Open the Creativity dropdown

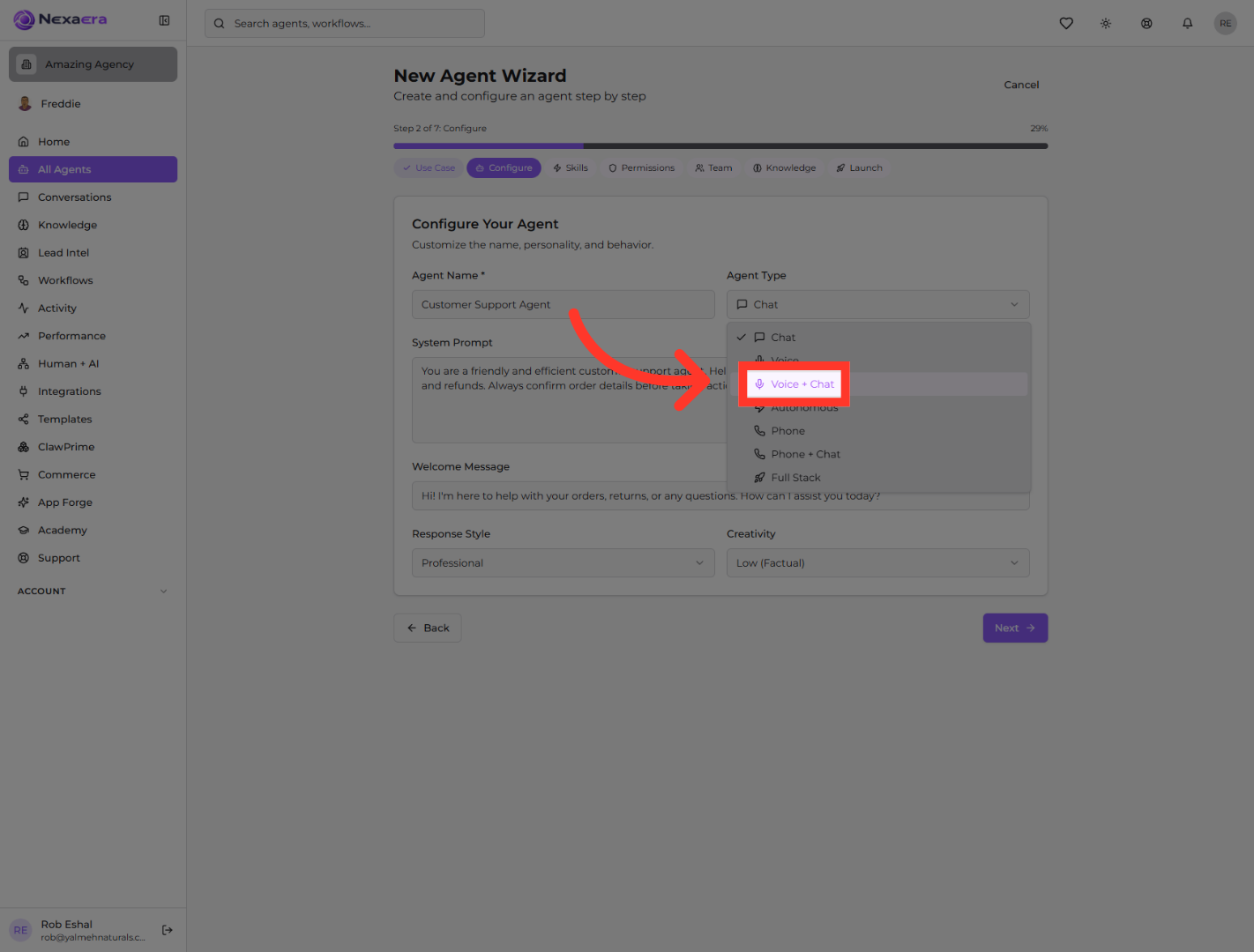pyautogui.click(x=877, y=563)
